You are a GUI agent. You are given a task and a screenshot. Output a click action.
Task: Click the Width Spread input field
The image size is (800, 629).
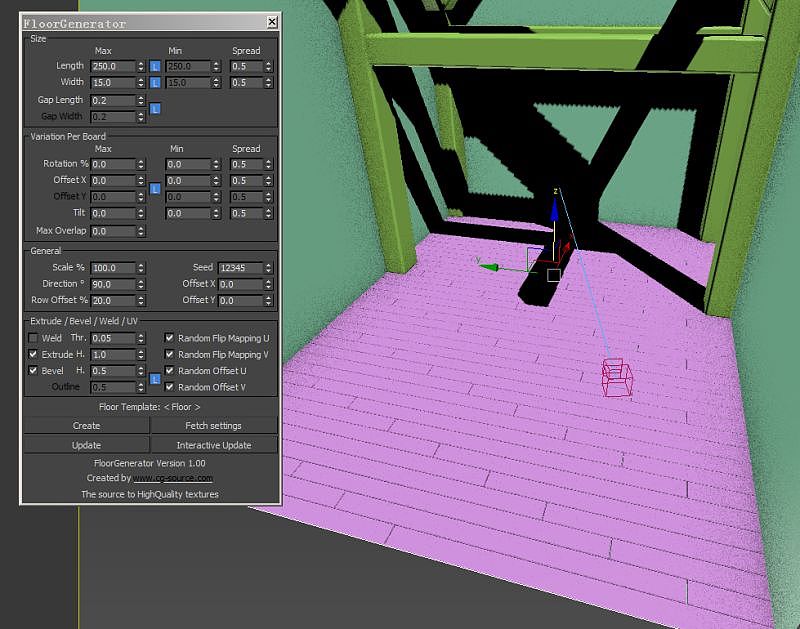246,83
